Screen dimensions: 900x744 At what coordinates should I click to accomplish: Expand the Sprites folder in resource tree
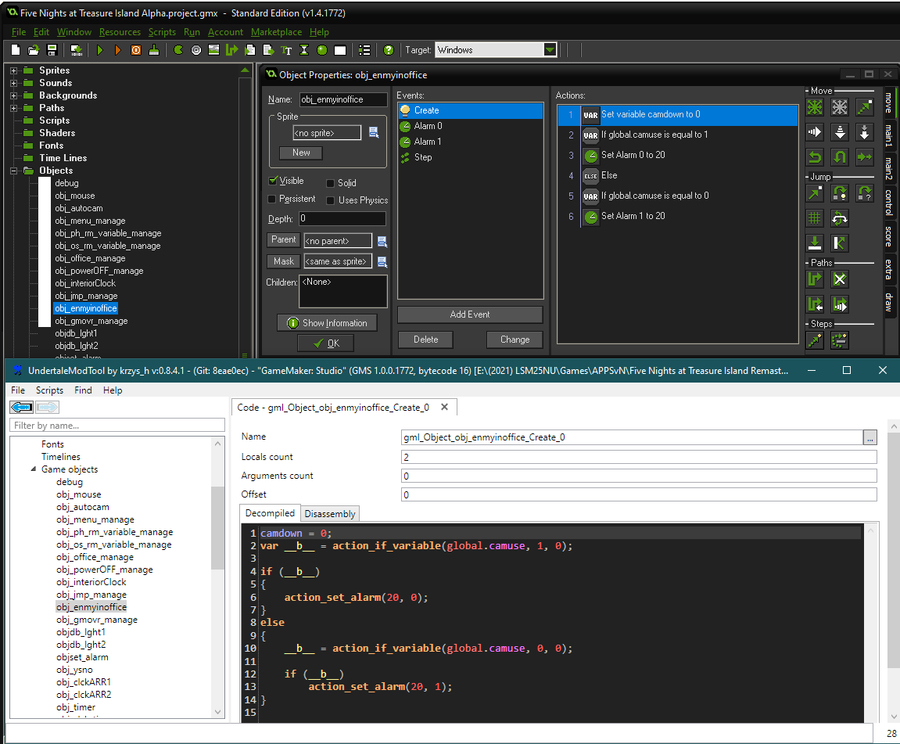click(14, 71)
